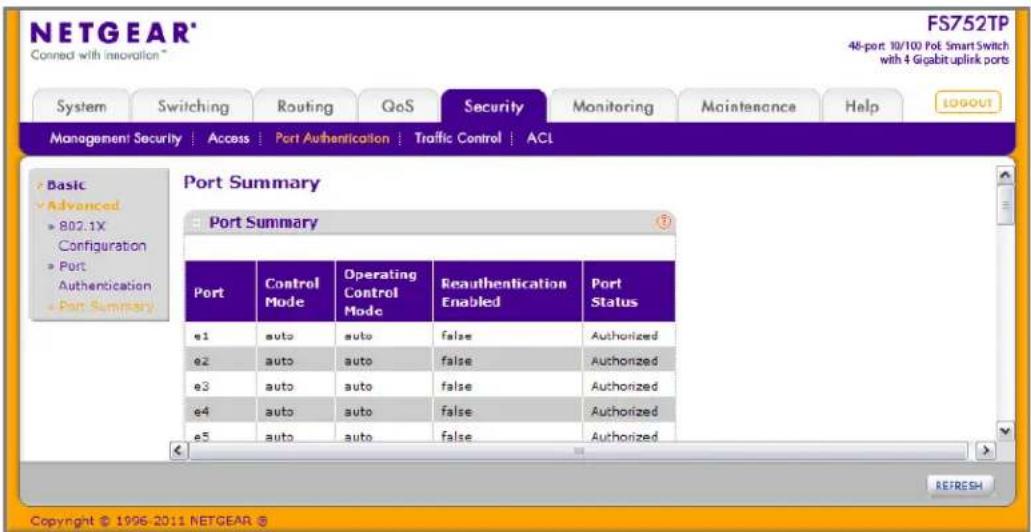The image size is (1031, 532).
Task: Open the Help tab
Action: (862, 107)
